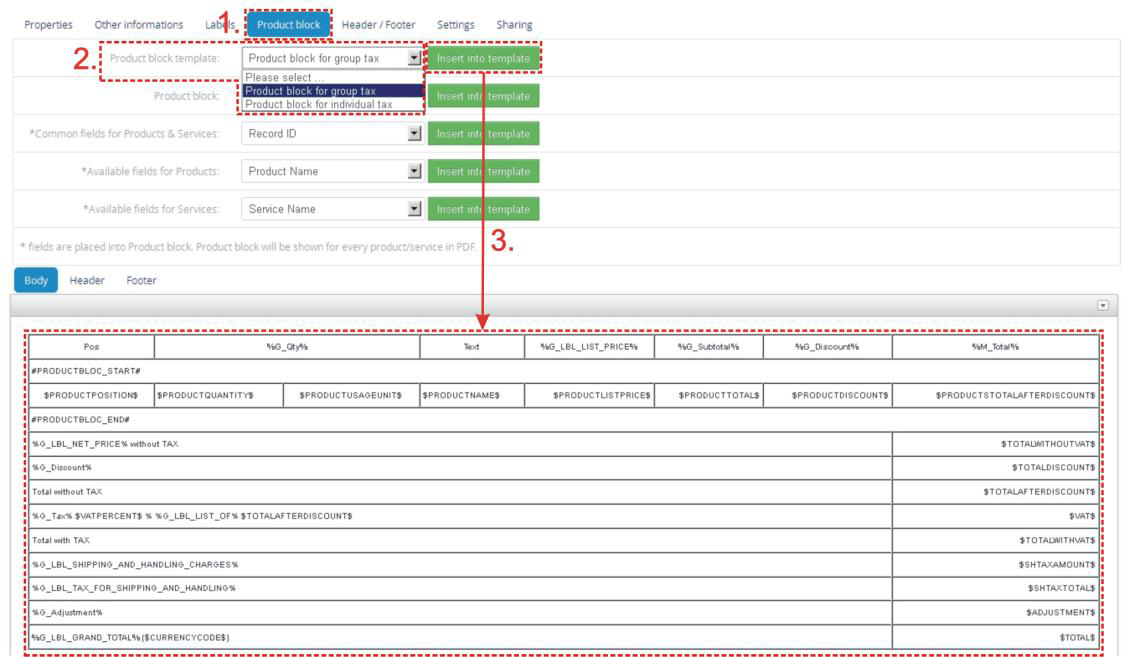
Task: Click the %G_LBL_LIST_PRICE% header cell
Action: pos(589,347)
